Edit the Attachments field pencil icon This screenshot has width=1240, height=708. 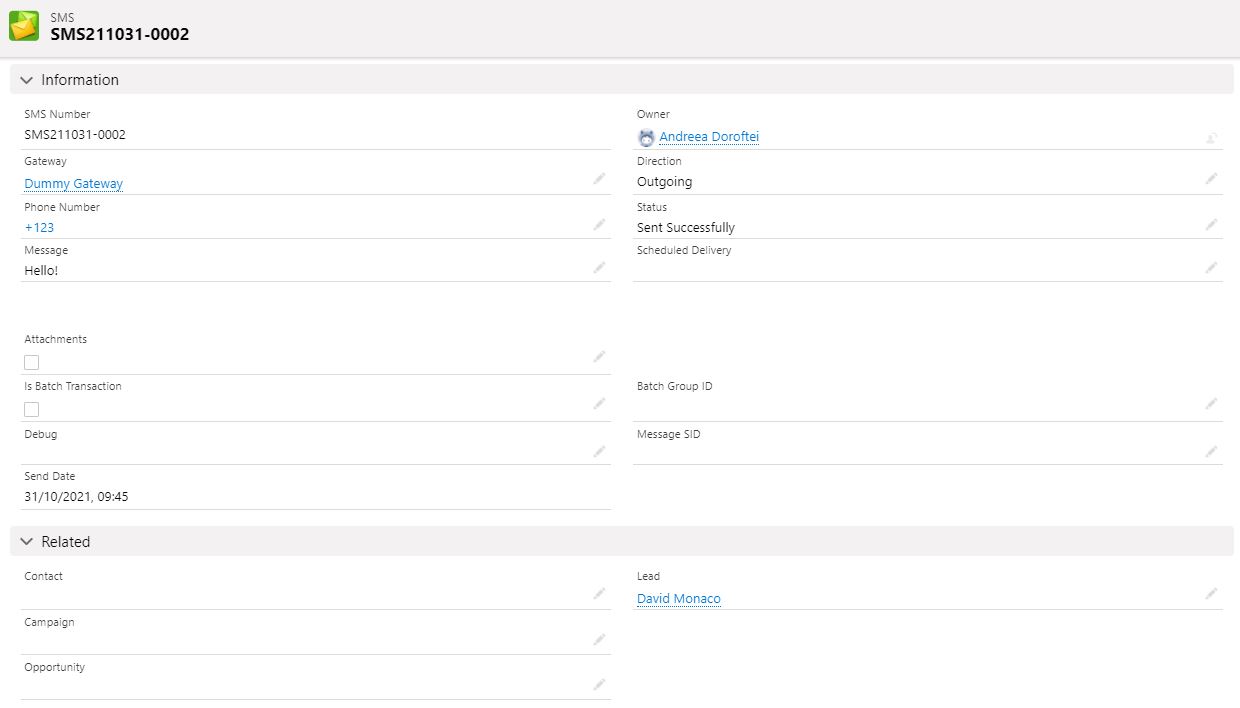pyautogui.click(x=599, y=356)
